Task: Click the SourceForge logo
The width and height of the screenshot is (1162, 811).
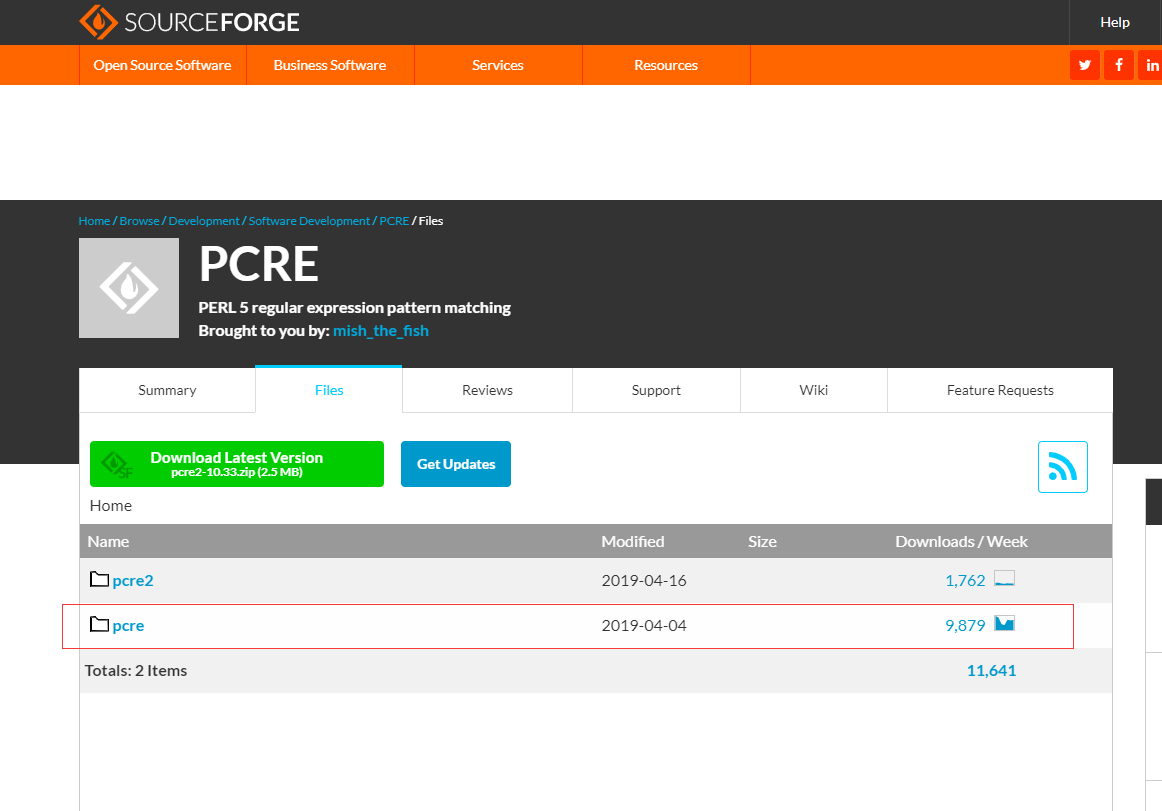Action: pyautogui.click(x=190, y=21)
